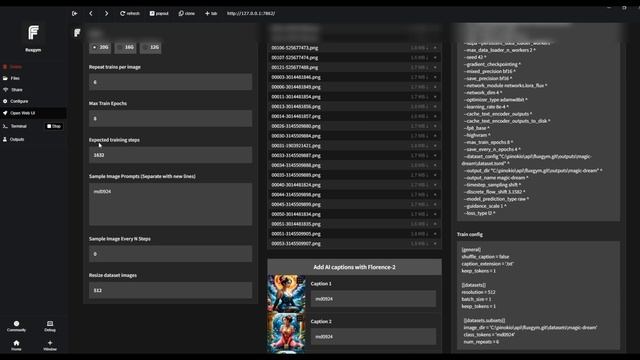Open the Caption 1 image thumbnail
This screenshot has width=640, height=360.
pos(287,294)
